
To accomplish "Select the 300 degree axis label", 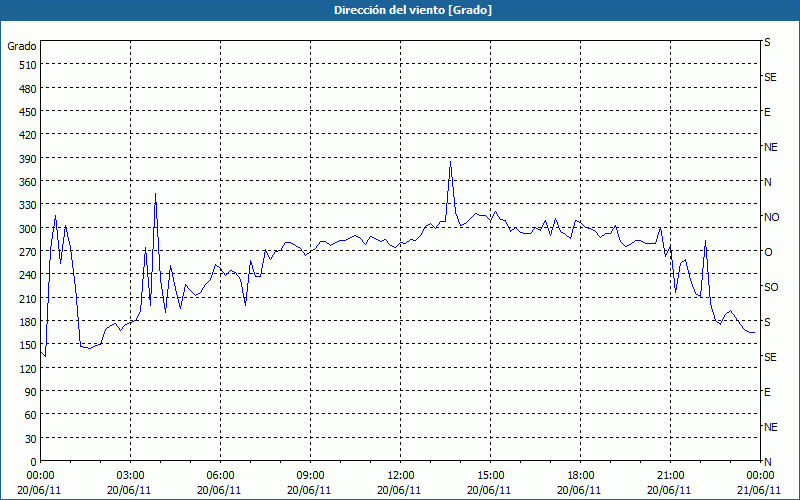I will click(28, 229).
